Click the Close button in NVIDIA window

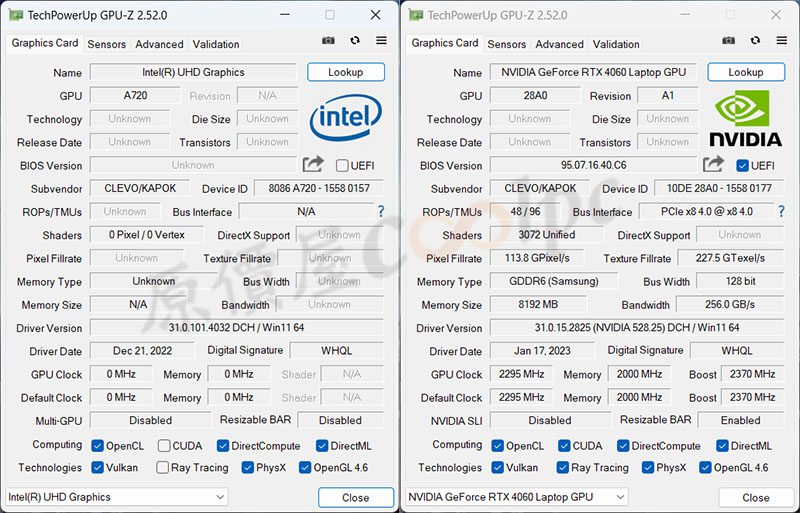(755, 497)
